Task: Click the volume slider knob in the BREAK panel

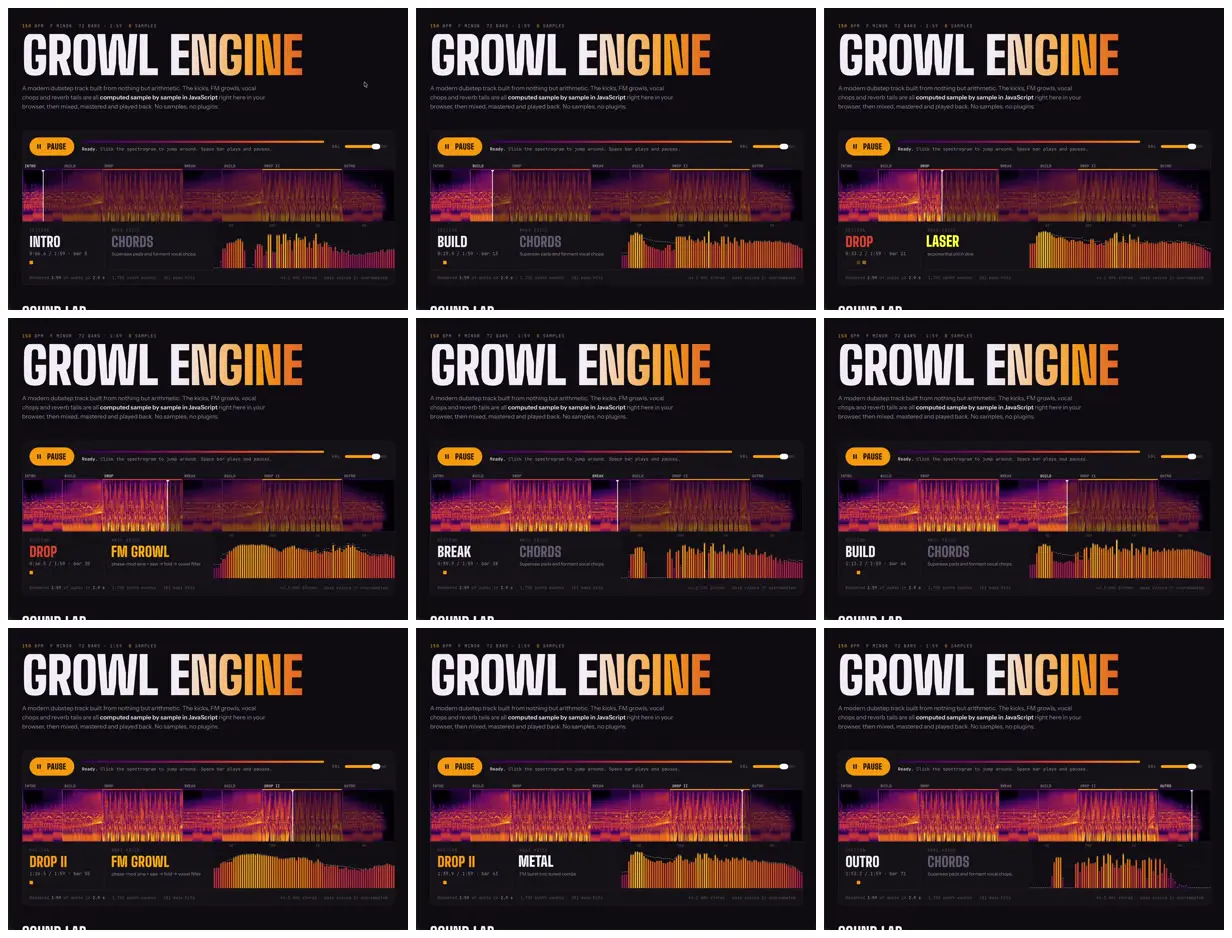Action: point(784,457)
